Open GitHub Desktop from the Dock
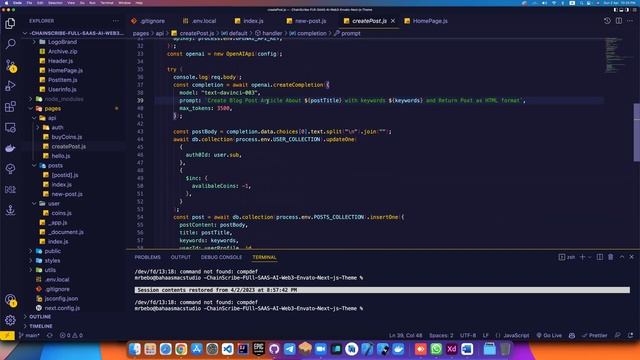640x360 pixels. point(274,349)
